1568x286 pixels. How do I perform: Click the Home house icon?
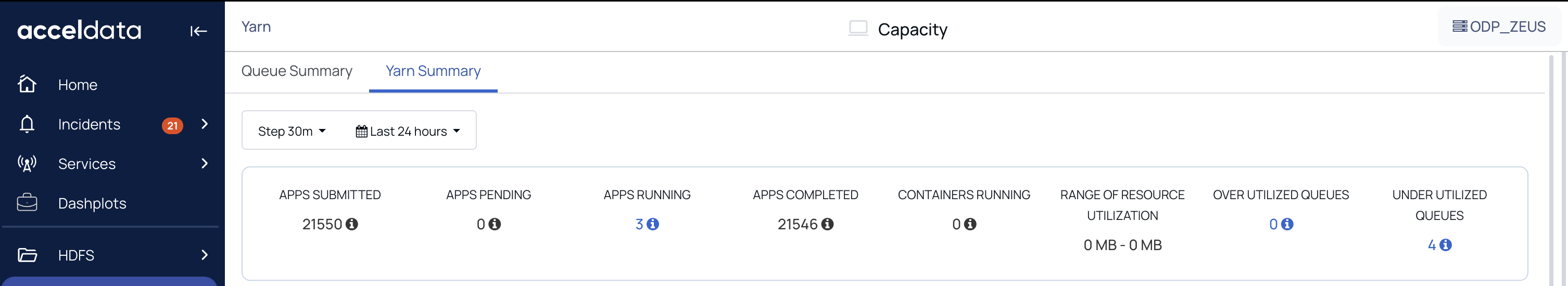click(x=27, y=84)
